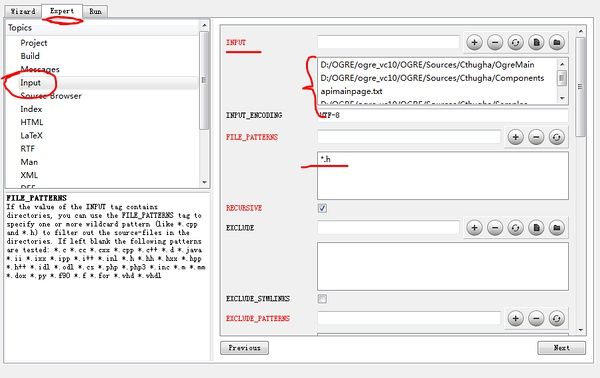Click the INPUT text field

click(x=388, y=42)
